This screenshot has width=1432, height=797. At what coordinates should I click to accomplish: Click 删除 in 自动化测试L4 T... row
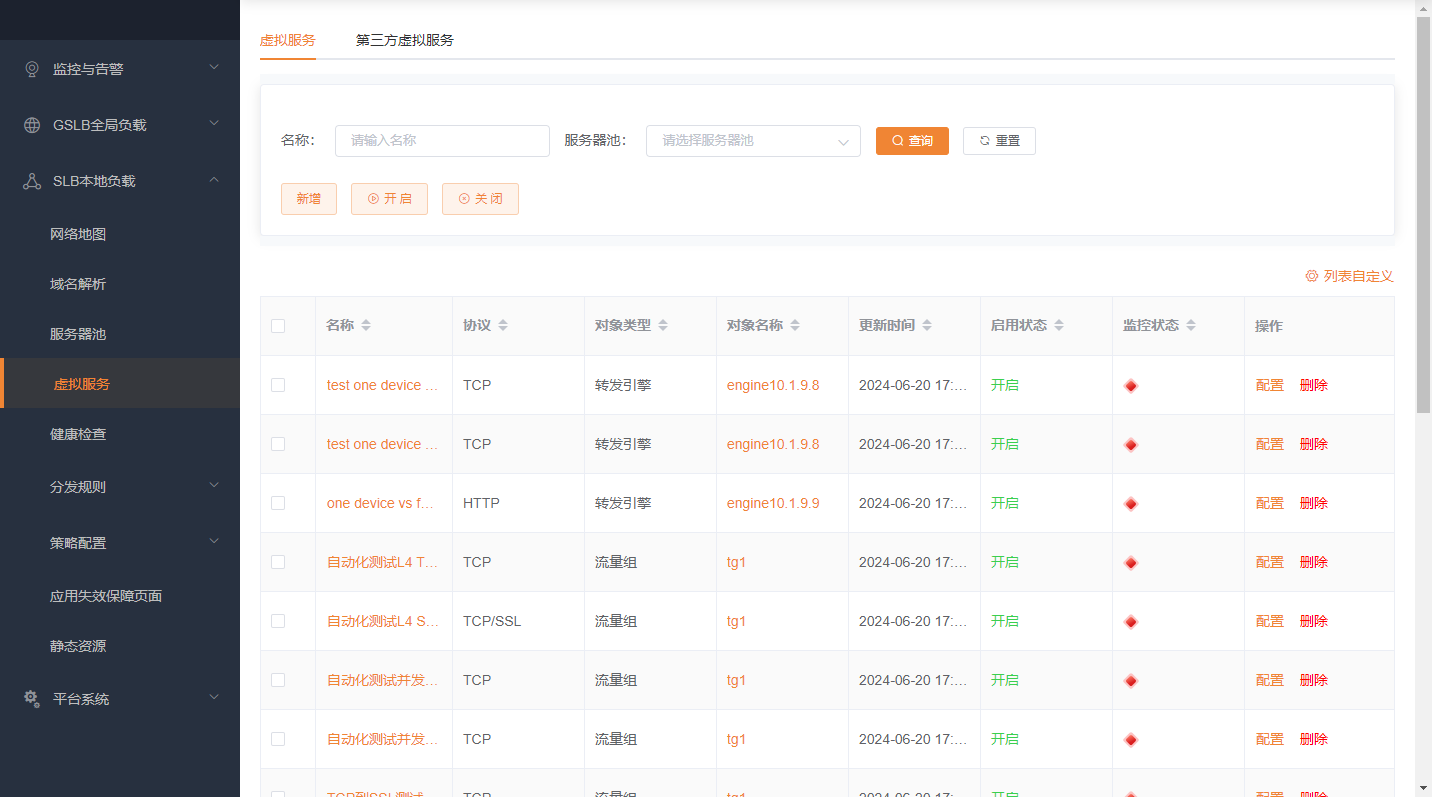[1314, 562]
